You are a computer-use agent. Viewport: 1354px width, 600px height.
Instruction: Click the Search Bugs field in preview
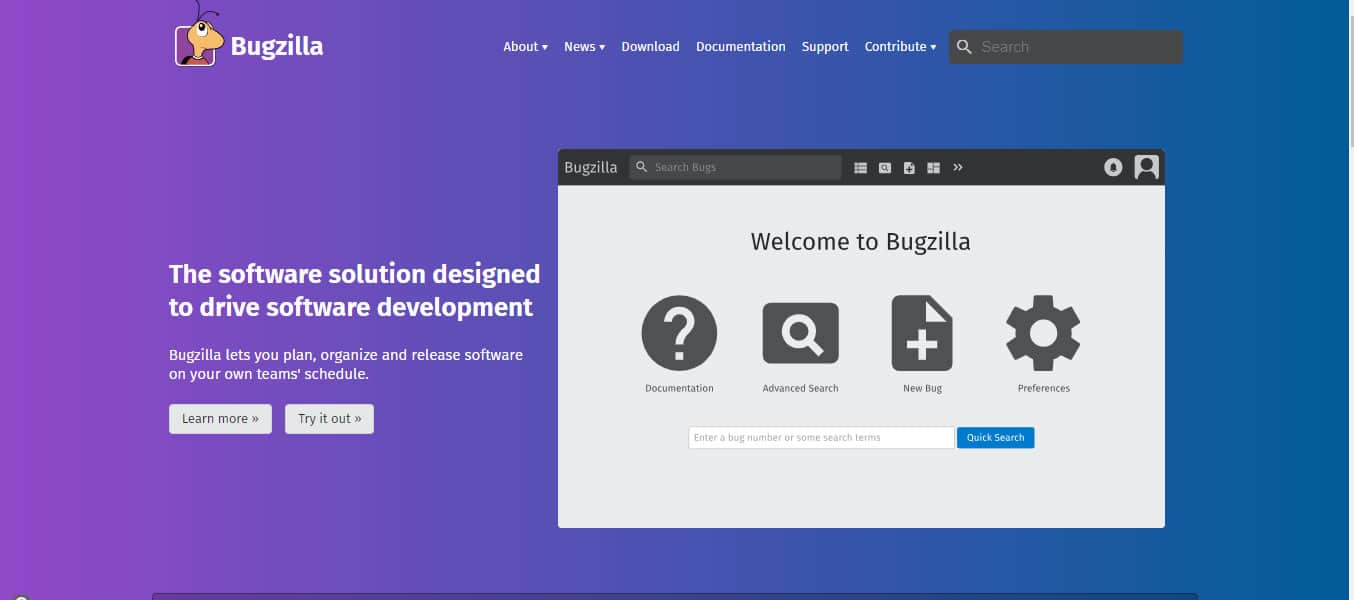(x=736, y=167)
